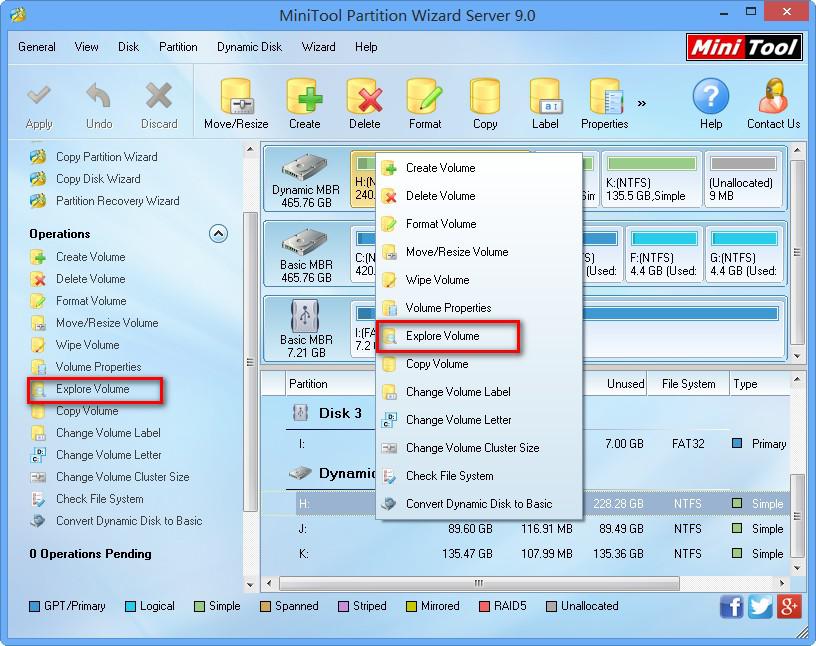Viewport: 816px width, 646px height.
Task: Choose Change Volume Cluster Size in context menu
Action: click(x=479, y=448)
